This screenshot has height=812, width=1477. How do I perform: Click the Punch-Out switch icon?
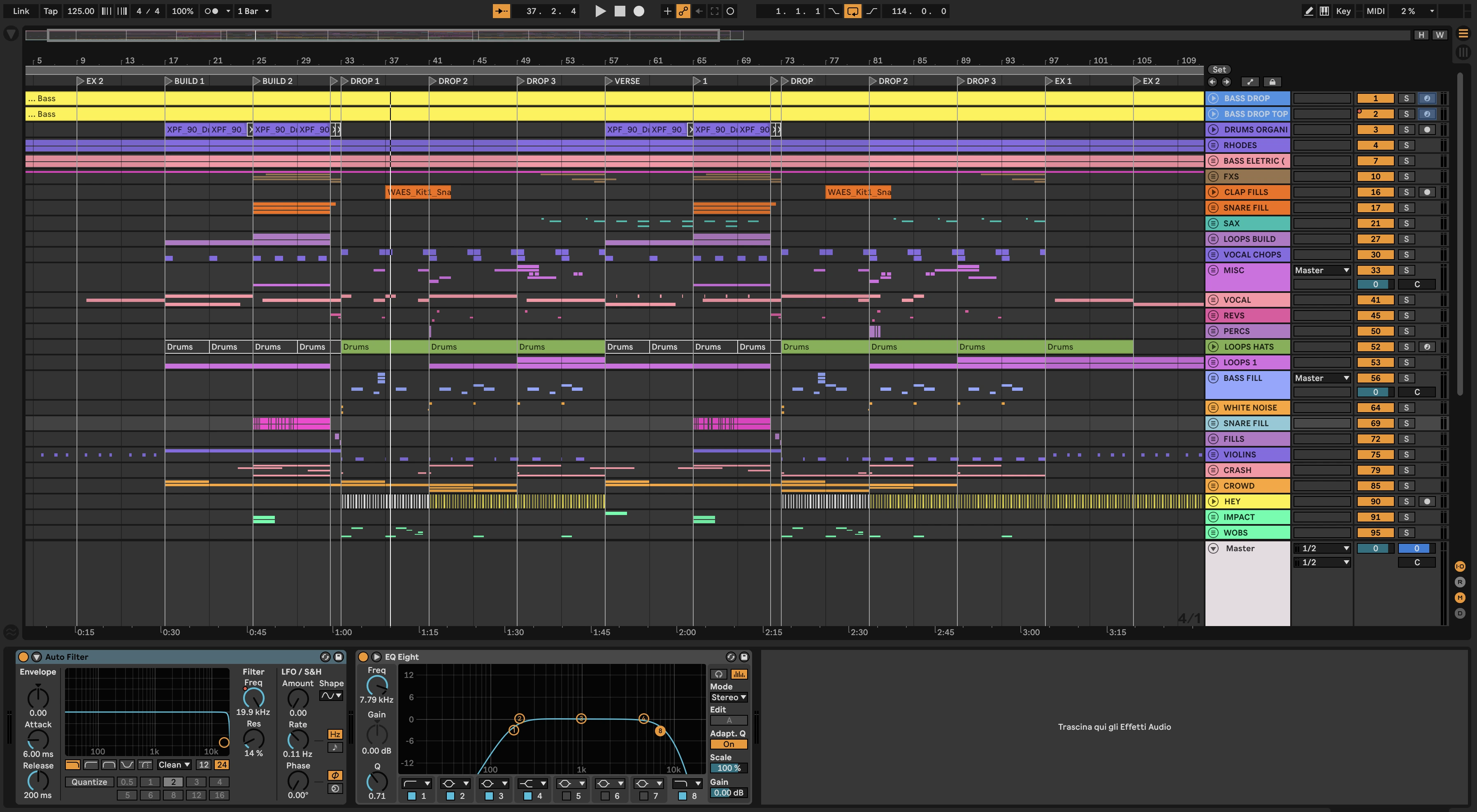871,11
